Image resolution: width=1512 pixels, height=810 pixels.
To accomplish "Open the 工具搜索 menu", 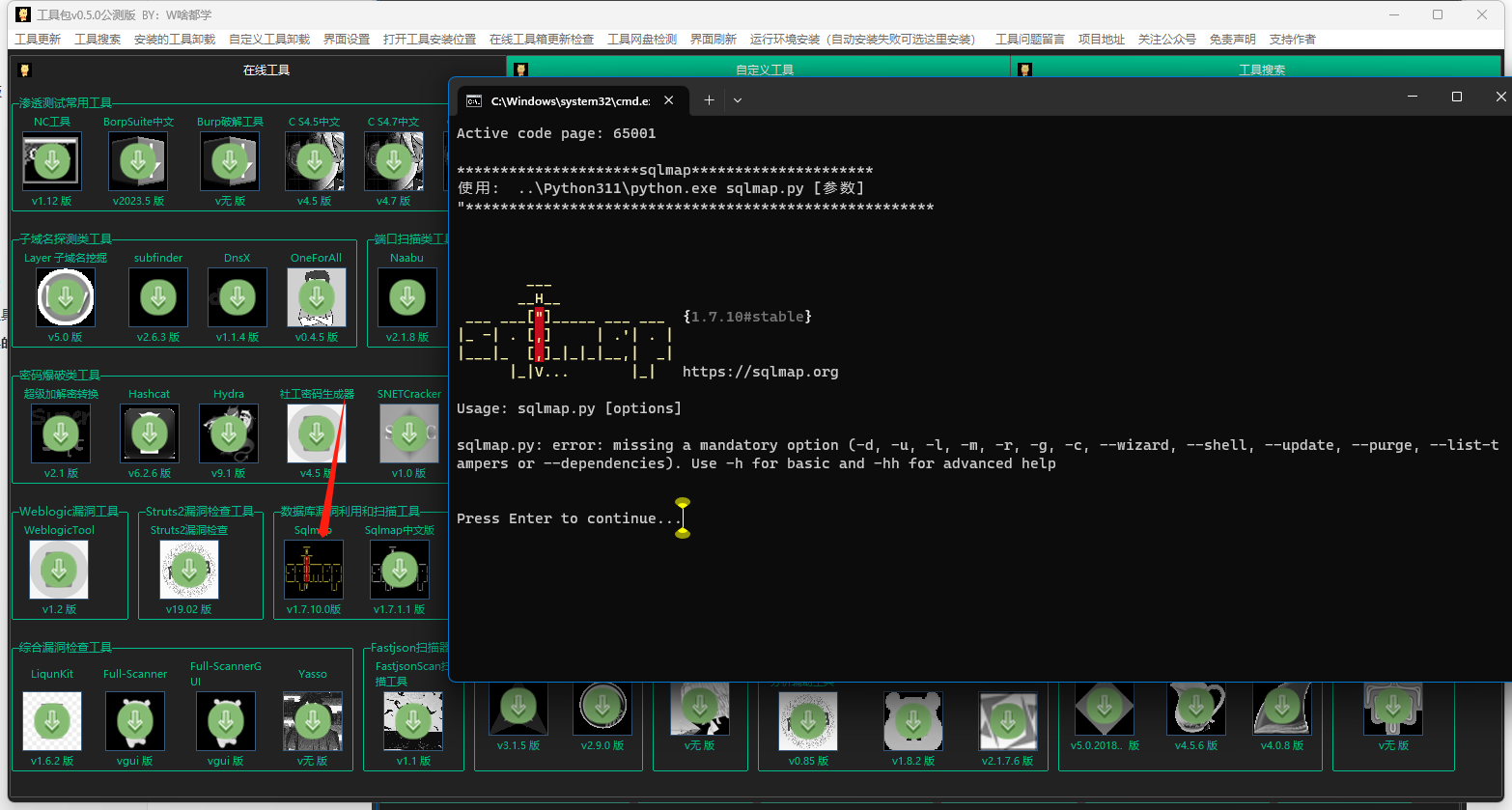I will tap(98, 40).
